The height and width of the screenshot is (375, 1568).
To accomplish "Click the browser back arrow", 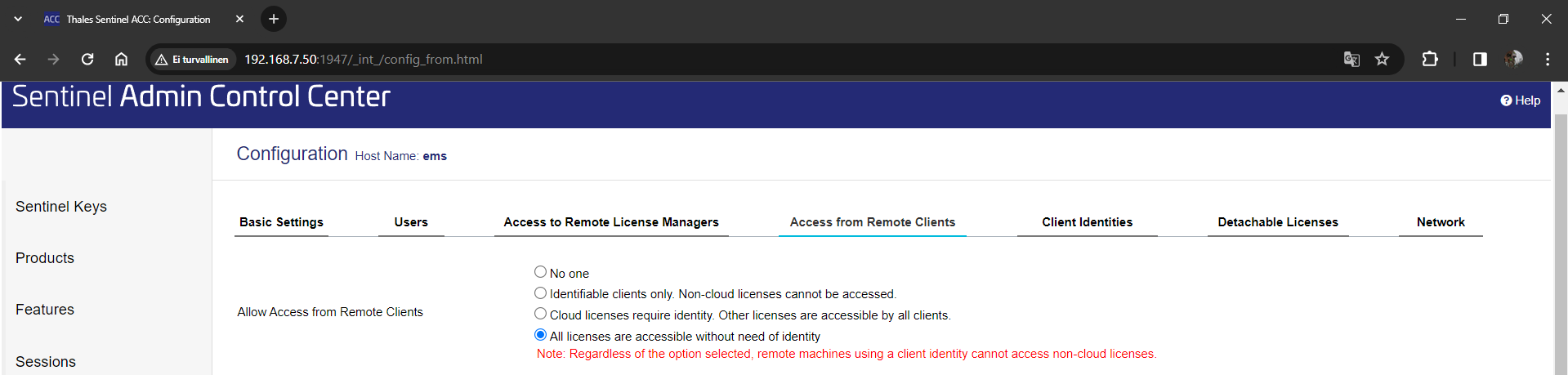I will pos(20,59).
